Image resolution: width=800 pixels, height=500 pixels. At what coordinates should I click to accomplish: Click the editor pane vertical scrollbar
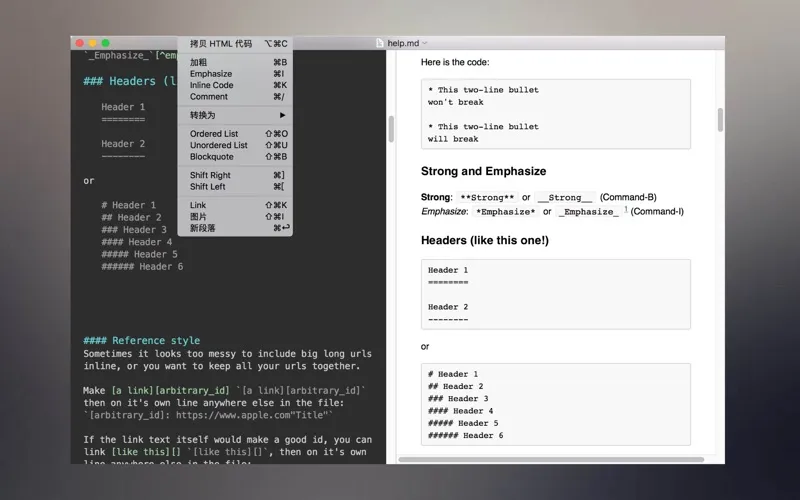click(x=391, y=129)
